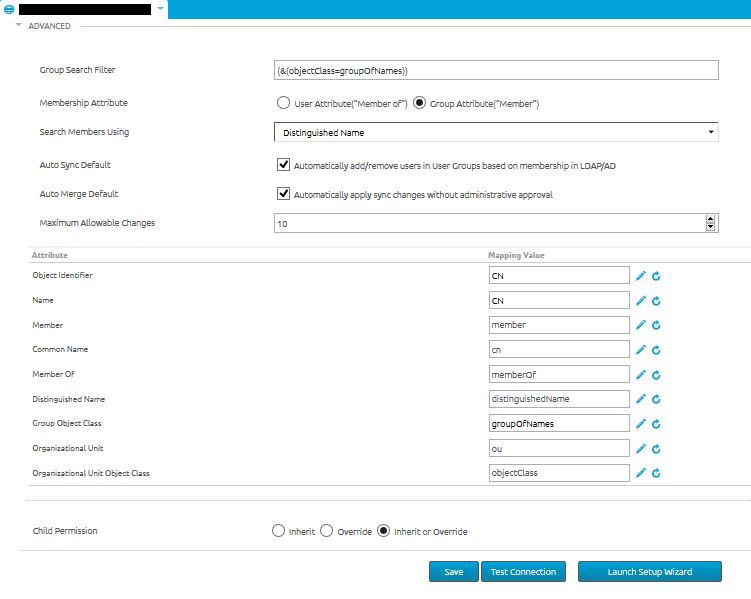This screenshot has width=751, height=599.
Task: Reset the Organizational Unit Object Class mapping
Action: (x=657, y=473)
